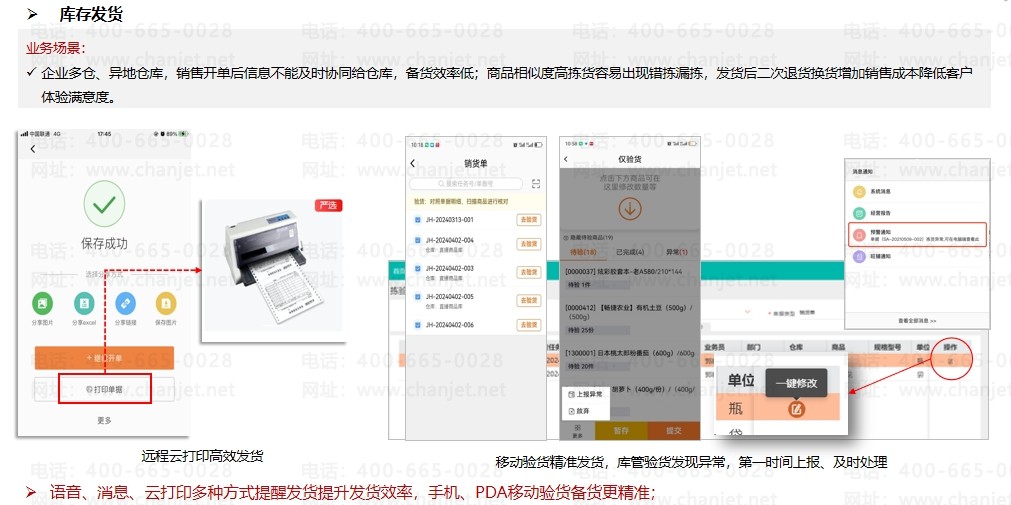The height and width of the screenshot is (505, 1011).
Task: Open 预警通知 alert entry
Action: point(917,235)
